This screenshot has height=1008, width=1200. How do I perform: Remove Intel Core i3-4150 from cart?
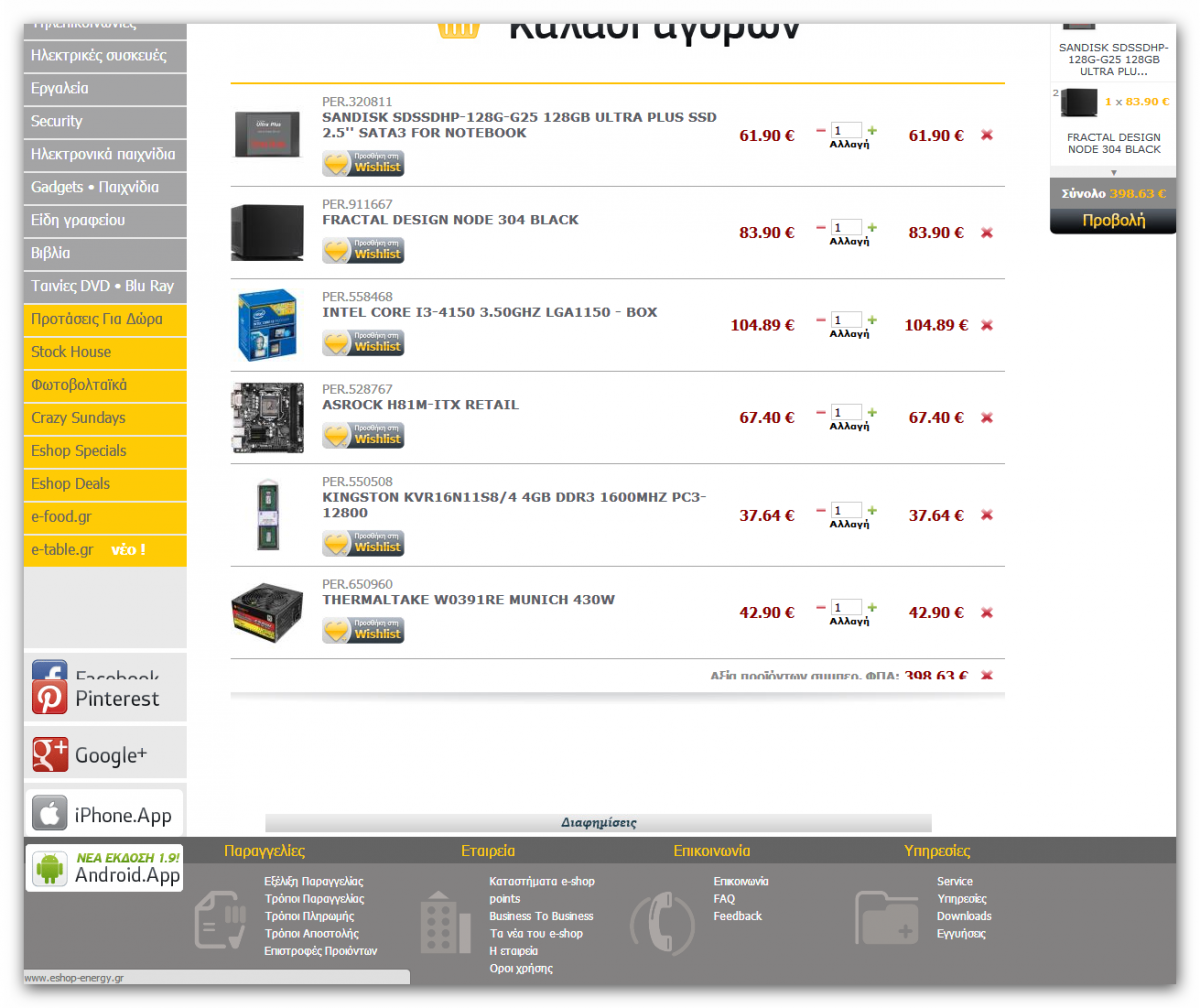(x=987, y=325)
